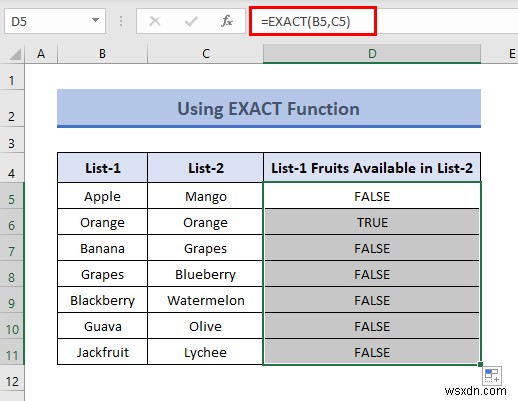Select row 11 header

coord(12,352)
